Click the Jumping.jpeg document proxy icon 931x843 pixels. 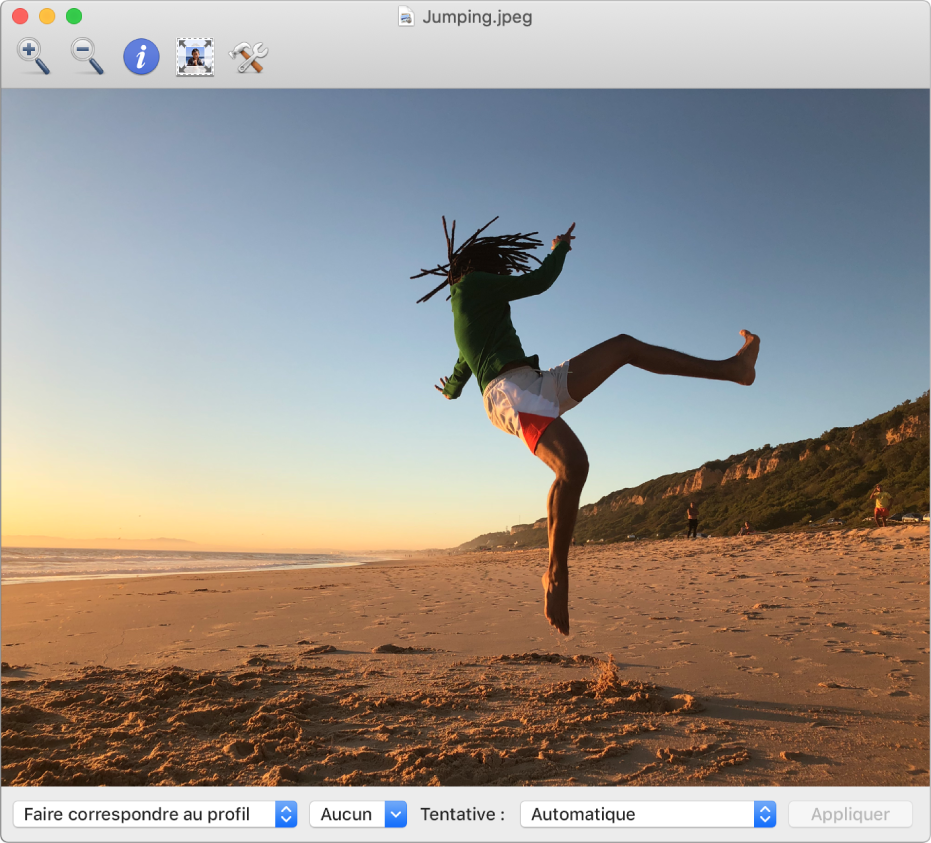tap(404, 17)
